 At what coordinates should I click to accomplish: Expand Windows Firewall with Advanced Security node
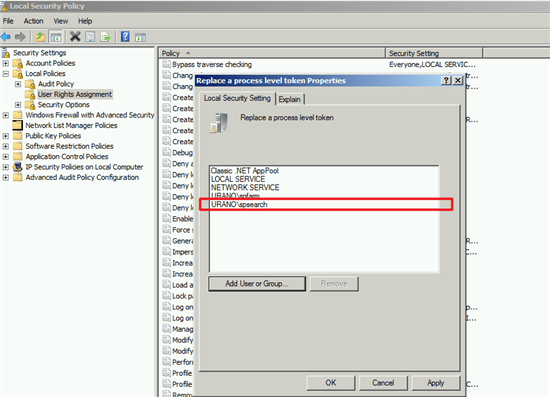point(6,115)
